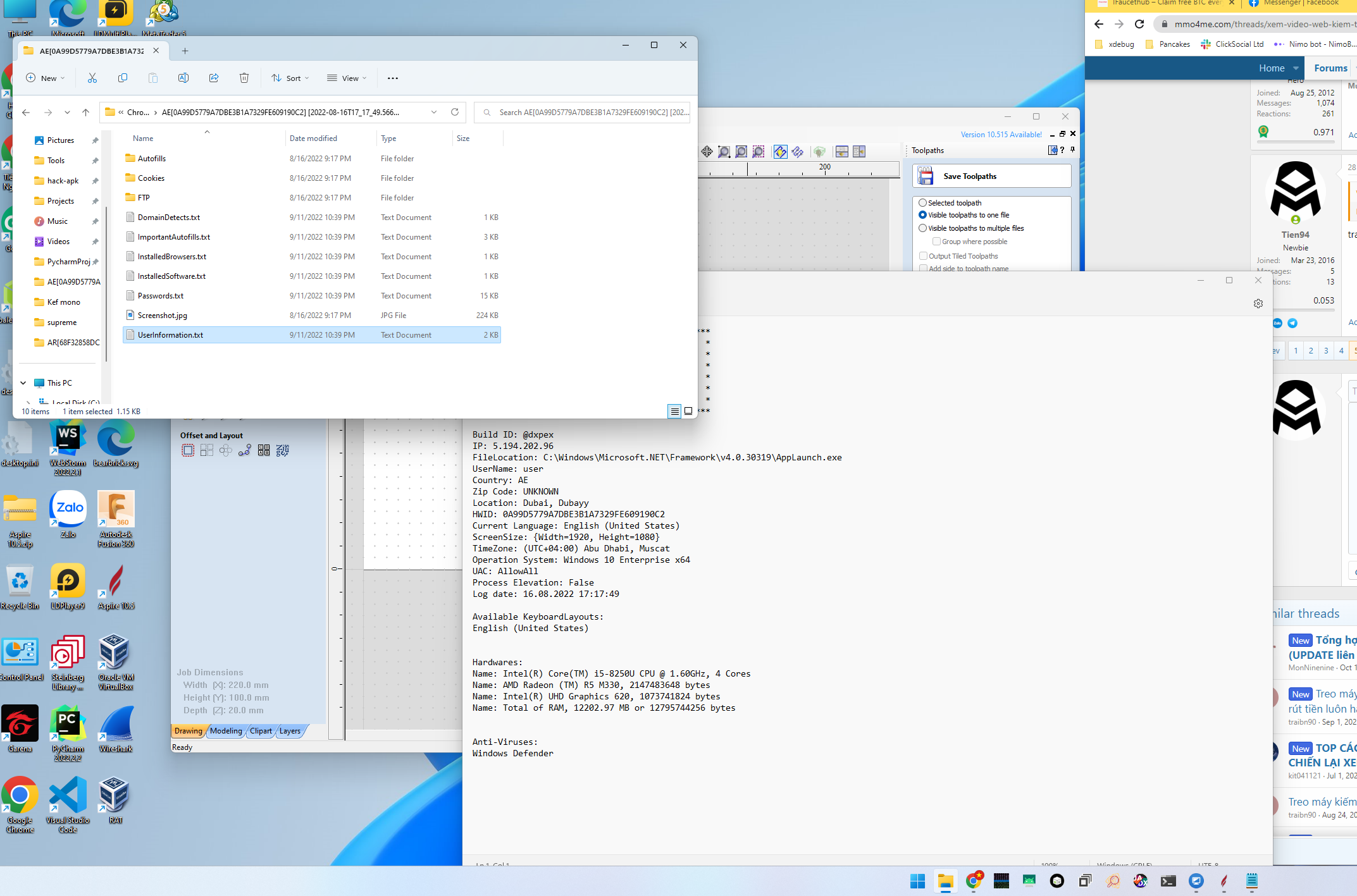Open a new File Explorer tab with plus button
The image size is (1357, 896).
tap(185, 51)
